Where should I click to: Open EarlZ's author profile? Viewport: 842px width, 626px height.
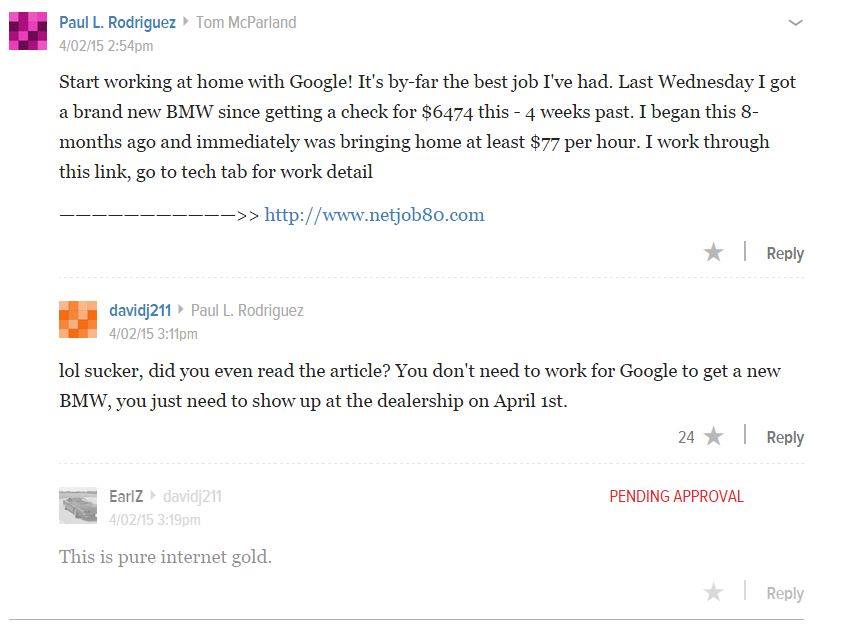pos(126,497)
